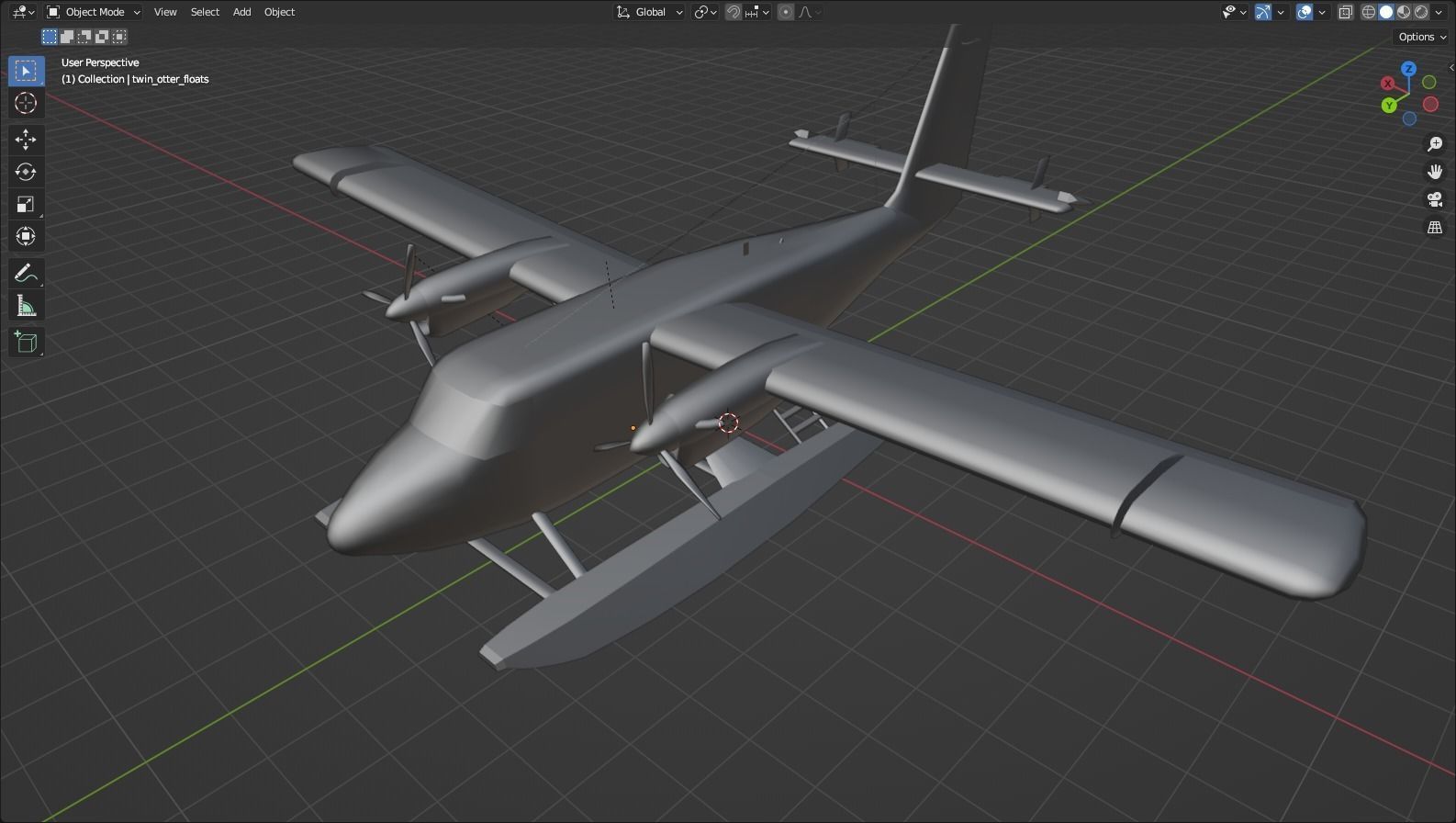This screenshot has width=1456, height=823.
Task: Click the negative X gizmo circle
Action: [x=1430, y=105]
